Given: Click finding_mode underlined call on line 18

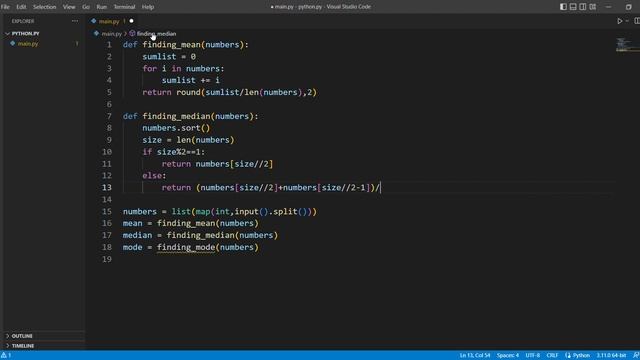Looking at the screenshot, I should pos(186,247).
